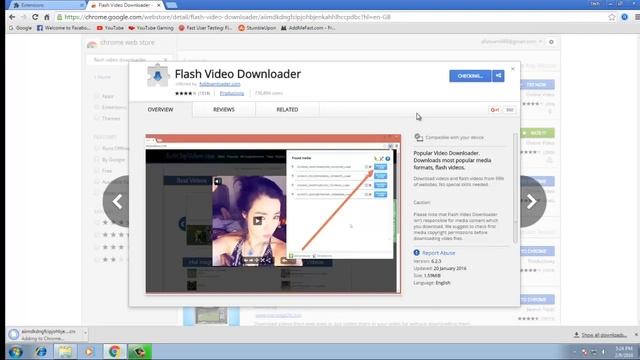Open the Chrome user profile icon

click(624, 17)
